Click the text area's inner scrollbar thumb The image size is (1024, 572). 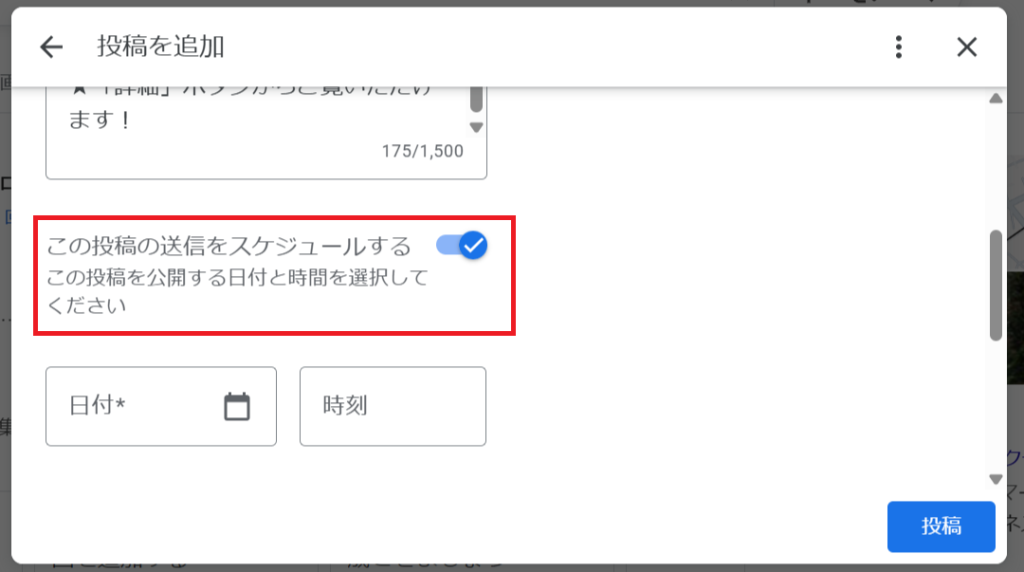477,99
